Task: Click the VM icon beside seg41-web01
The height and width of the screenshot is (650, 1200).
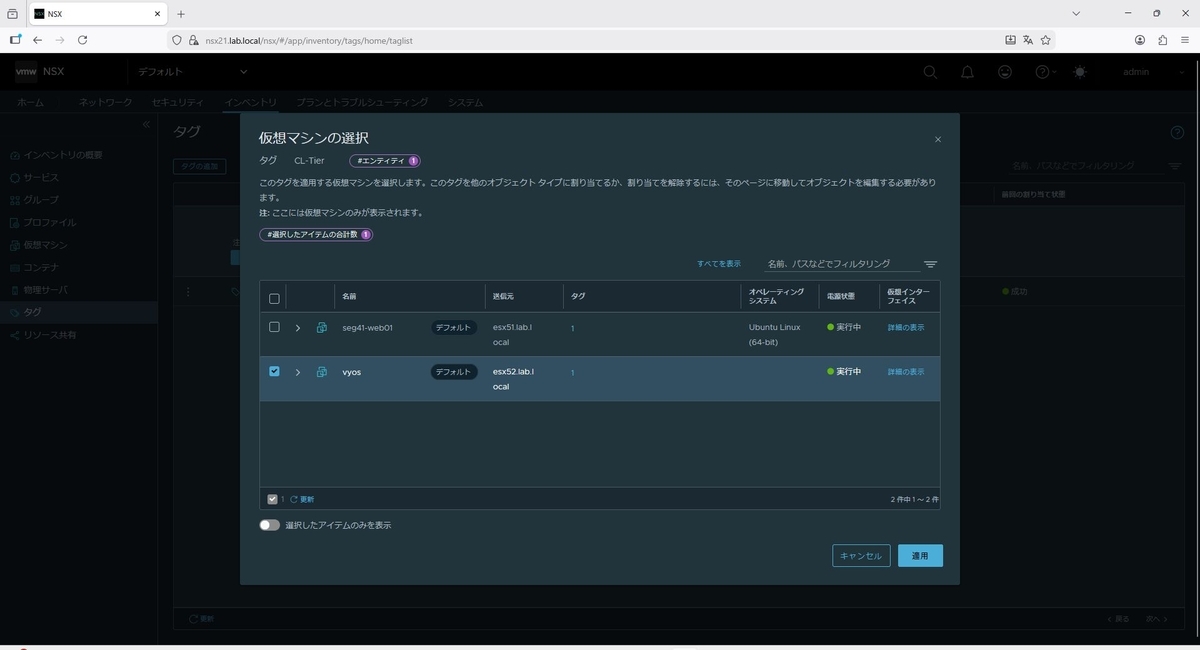Action: coord(322,328)
